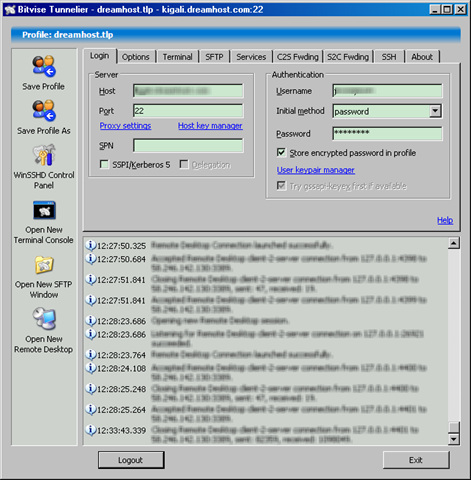471x480 pixels.
Task: Click the Exit button
Action: pyautogui.click(x=416, y=460)
